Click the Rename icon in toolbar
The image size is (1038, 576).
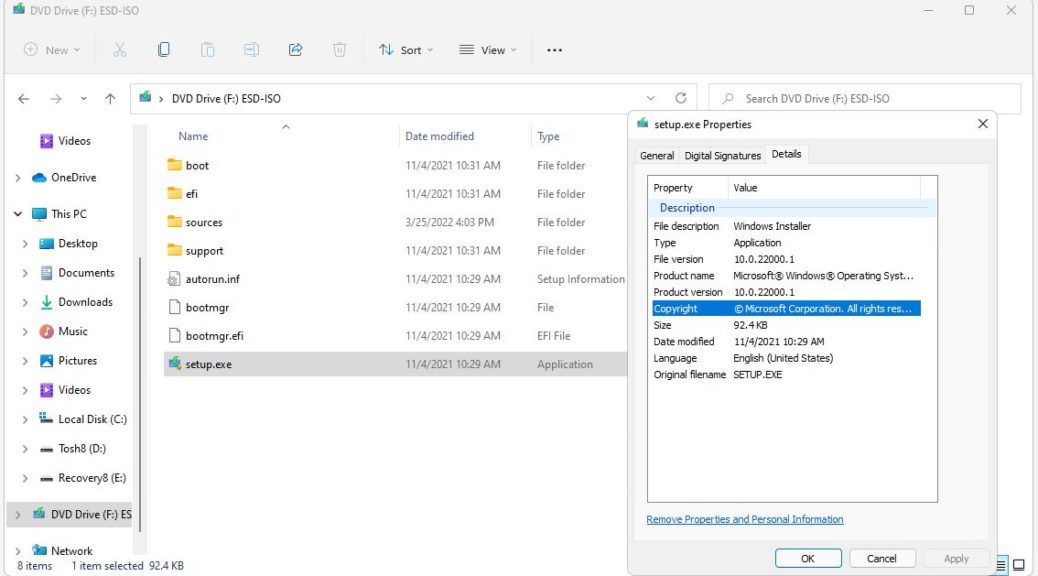pos(252,50)
